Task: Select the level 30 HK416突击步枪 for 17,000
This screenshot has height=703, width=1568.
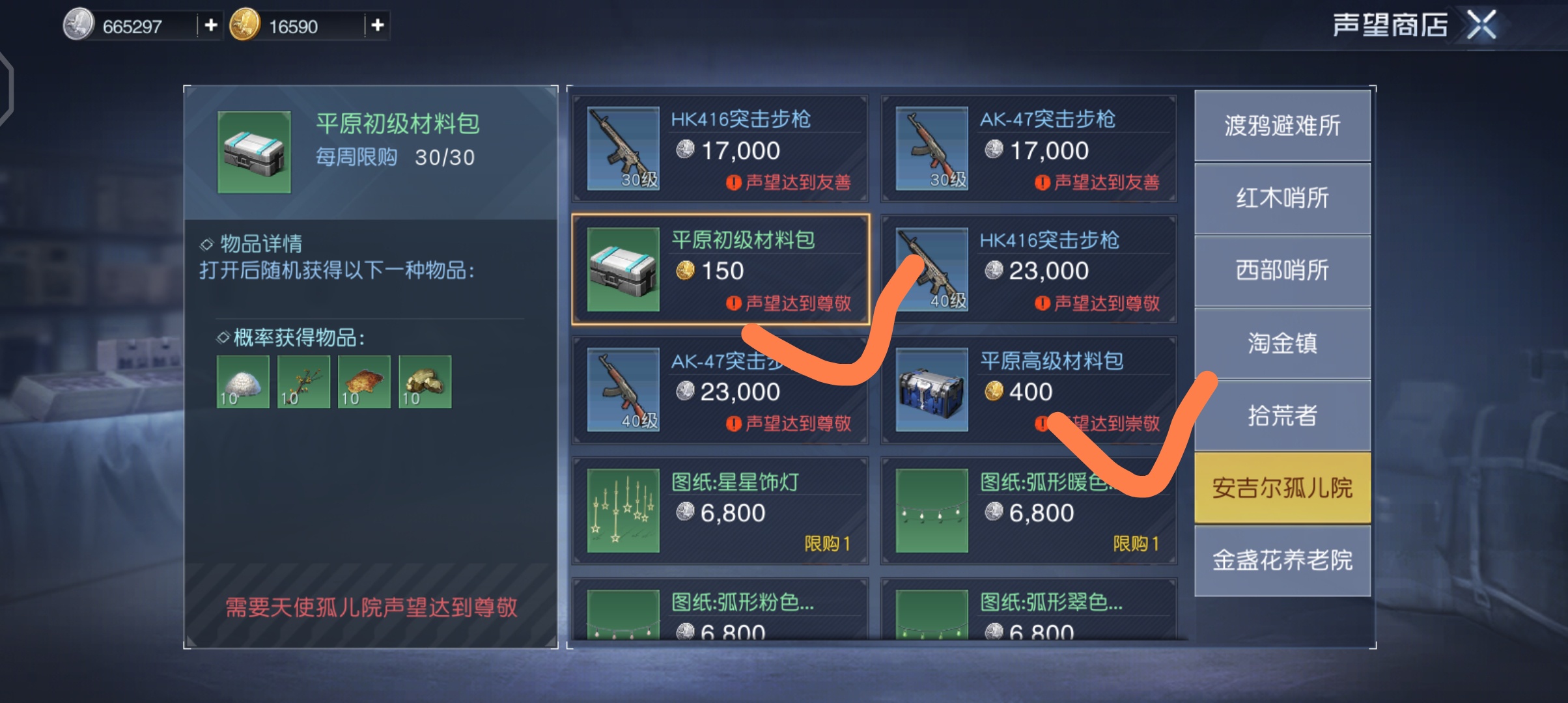Action: [720, 149]
